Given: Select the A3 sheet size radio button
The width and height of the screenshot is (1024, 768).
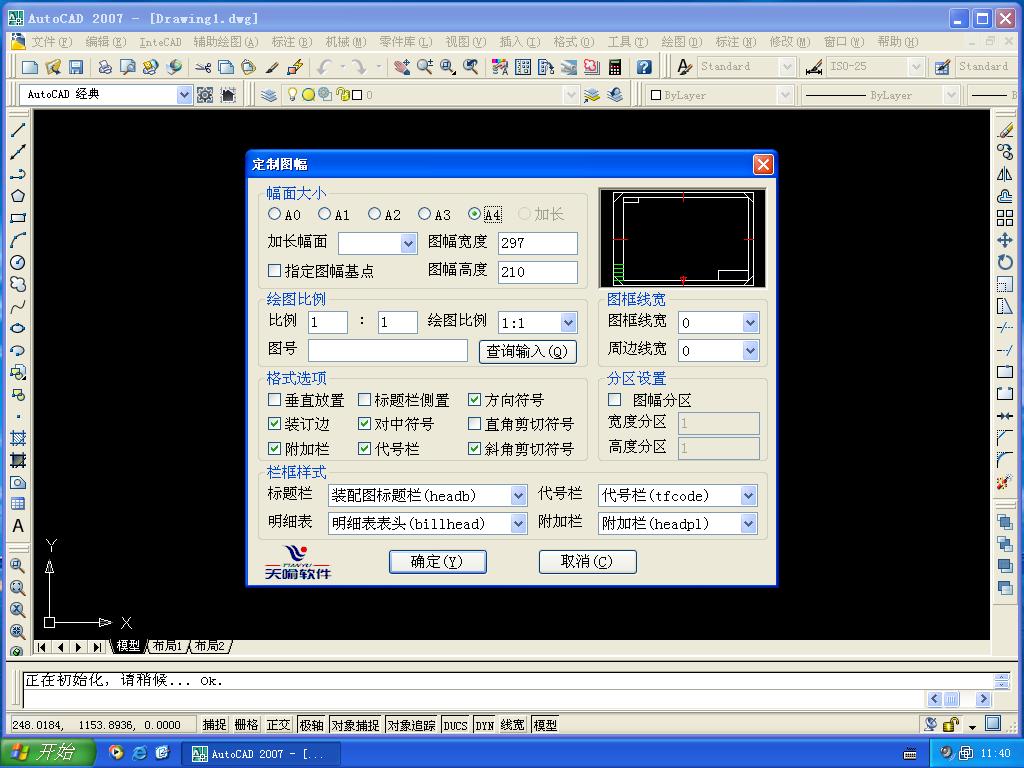Looking at the screenshot, I should 424,214.
